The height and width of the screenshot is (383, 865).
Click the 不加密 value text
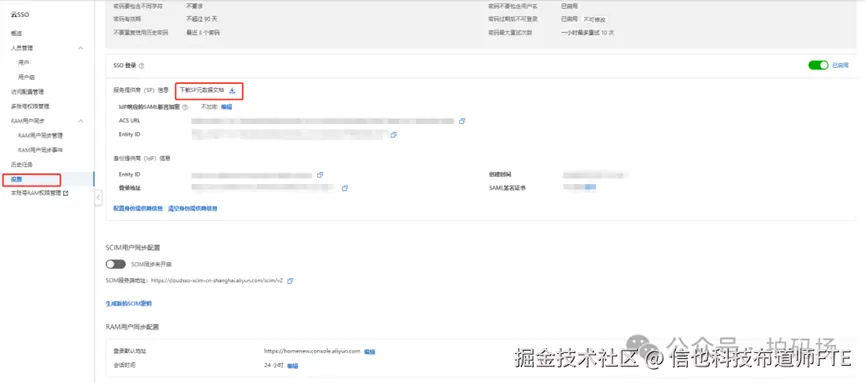tap(209, 107)
